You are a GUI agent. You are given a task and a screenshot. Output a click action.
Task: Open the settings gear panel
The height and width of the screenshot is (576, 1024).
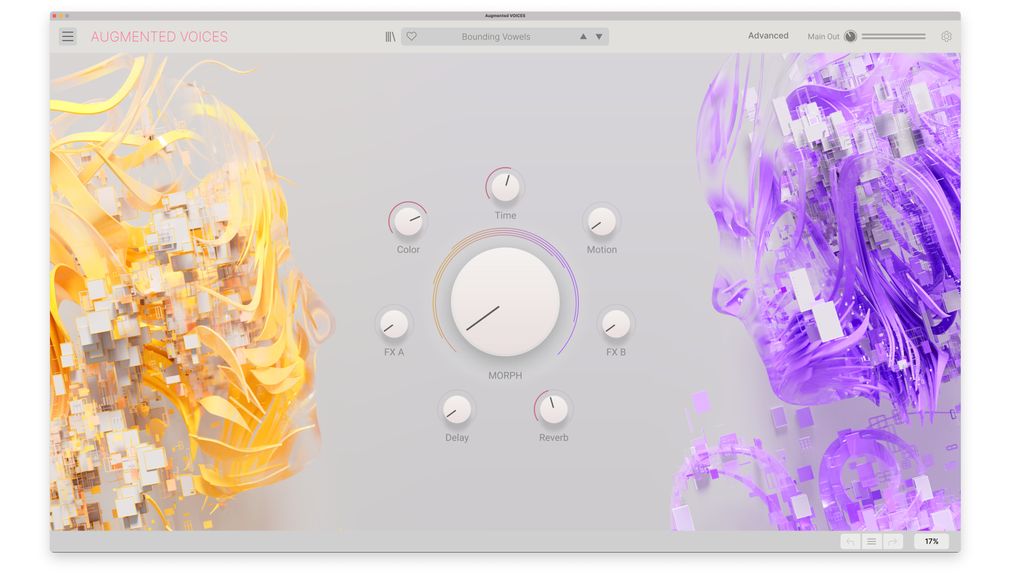945,36
